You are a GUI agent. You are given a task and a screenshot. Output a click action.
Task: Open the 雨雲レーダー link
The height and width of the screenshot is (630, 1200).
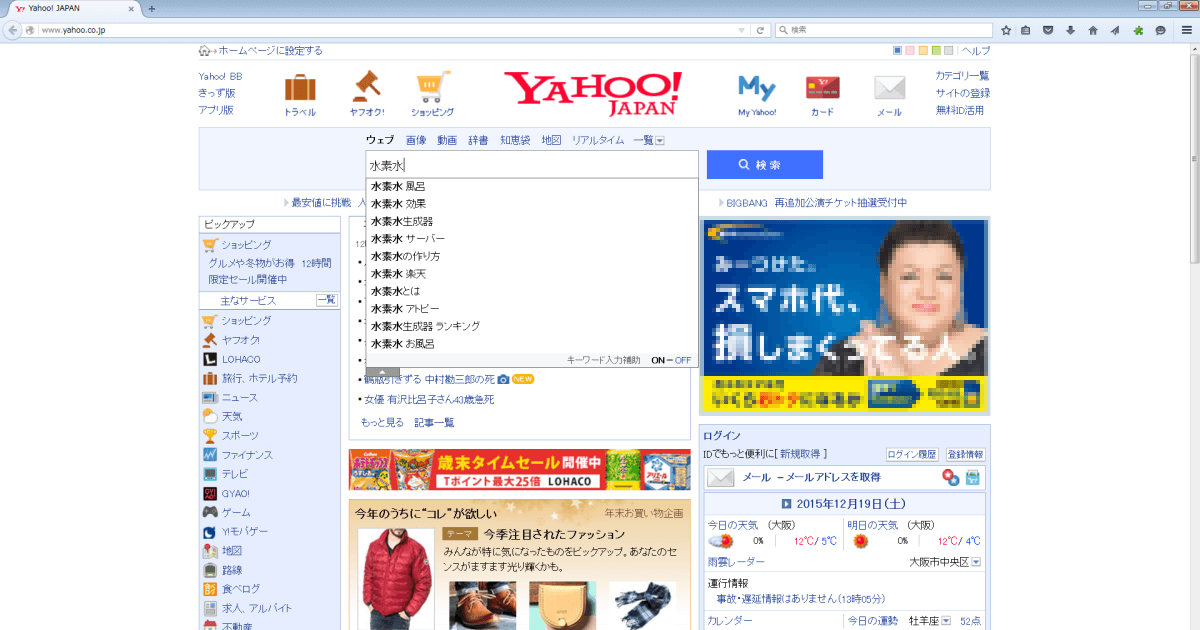click(735, 562)
